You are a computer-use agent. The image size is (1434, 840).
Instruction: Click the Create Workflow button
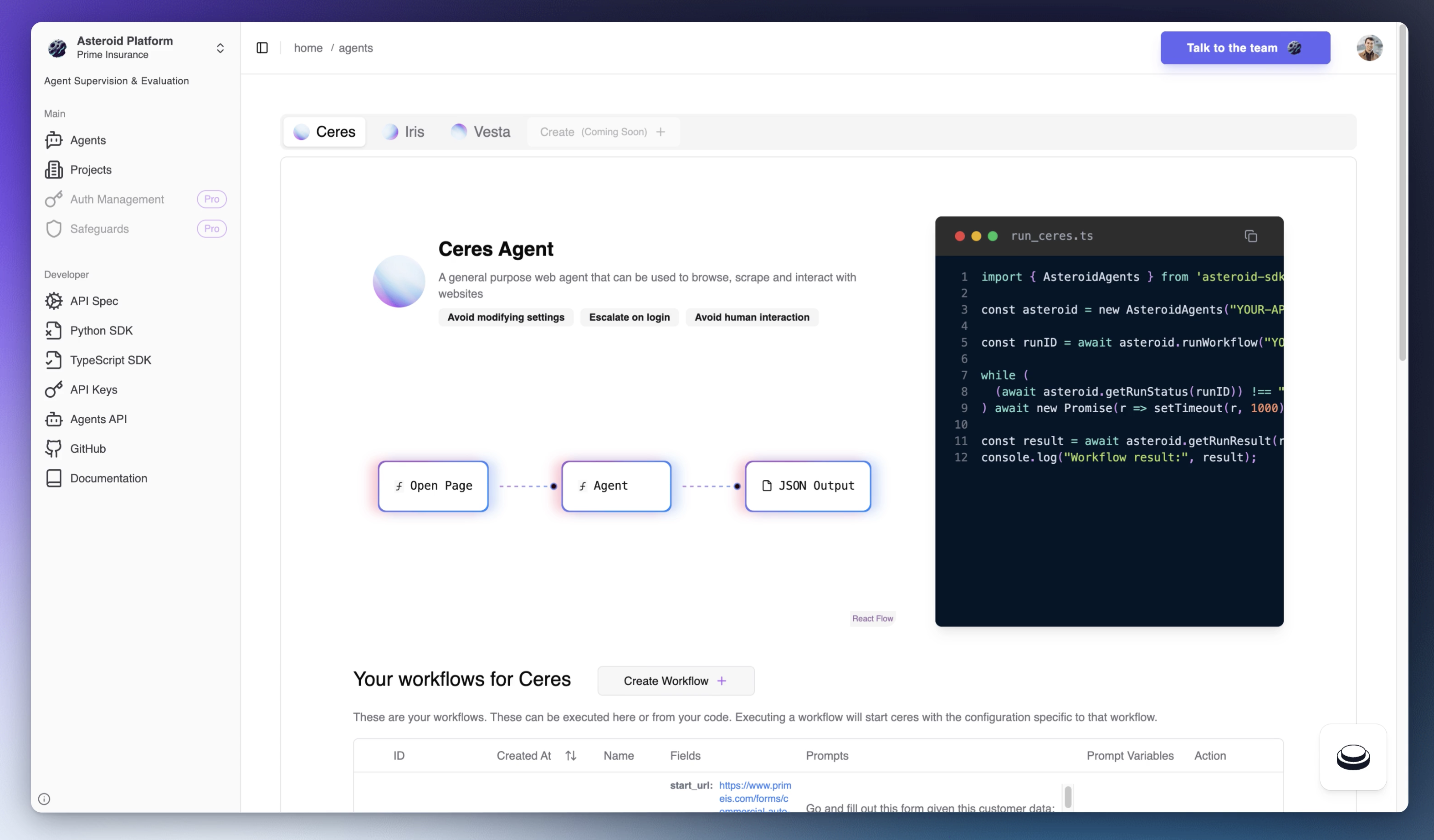(676, 681)
